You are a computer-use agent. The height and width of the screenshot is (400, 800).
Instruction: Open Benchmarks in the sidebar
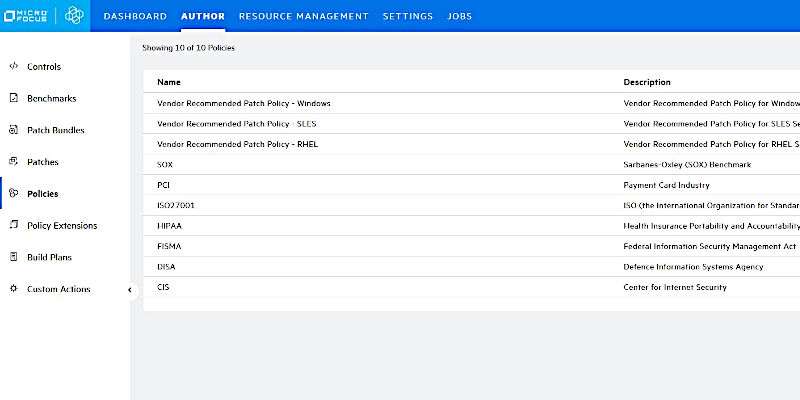[x=52, y=98]
